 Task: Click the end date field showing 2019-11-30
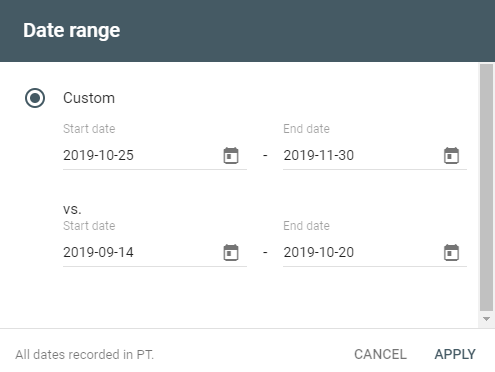click(375, 155)
